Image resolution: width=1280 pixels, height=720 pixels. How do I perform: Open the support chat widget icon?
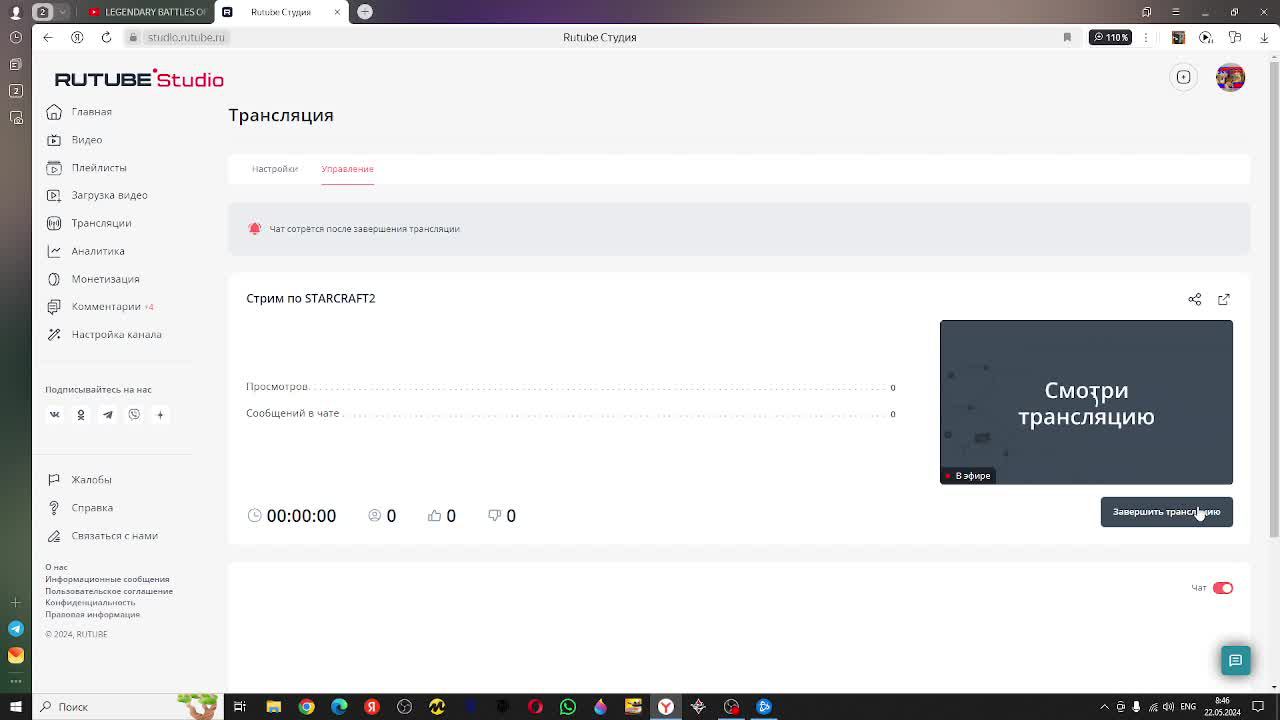(x=1235, y=661)
